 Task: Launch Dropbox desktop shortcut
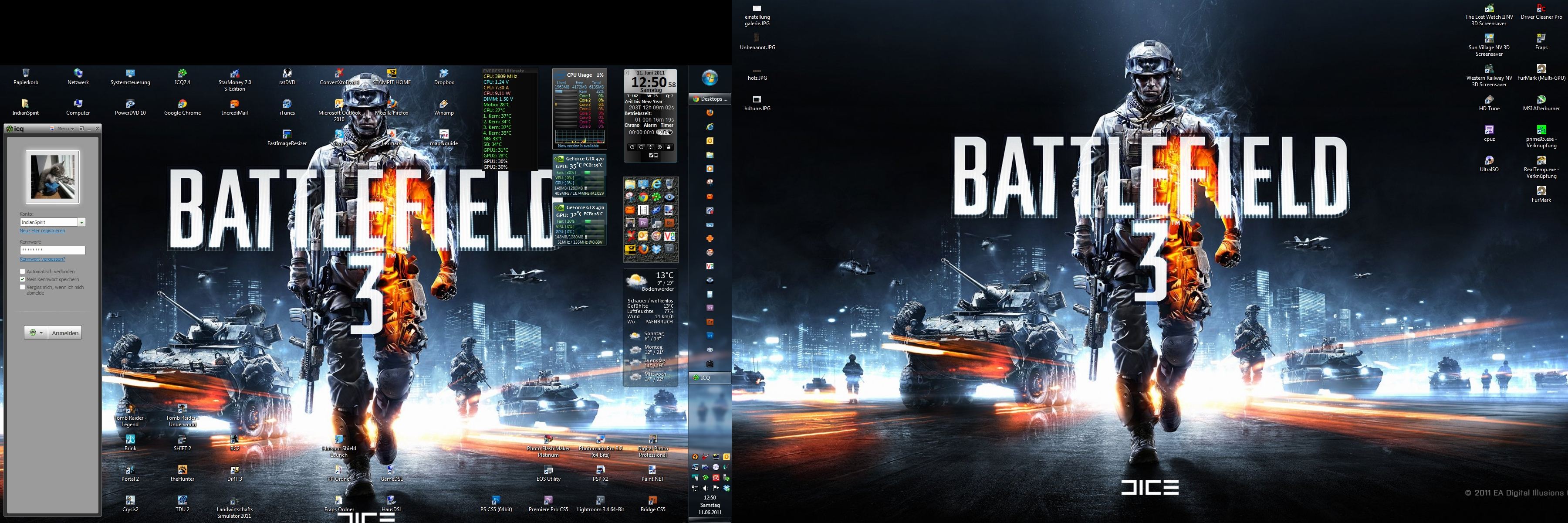444,77
